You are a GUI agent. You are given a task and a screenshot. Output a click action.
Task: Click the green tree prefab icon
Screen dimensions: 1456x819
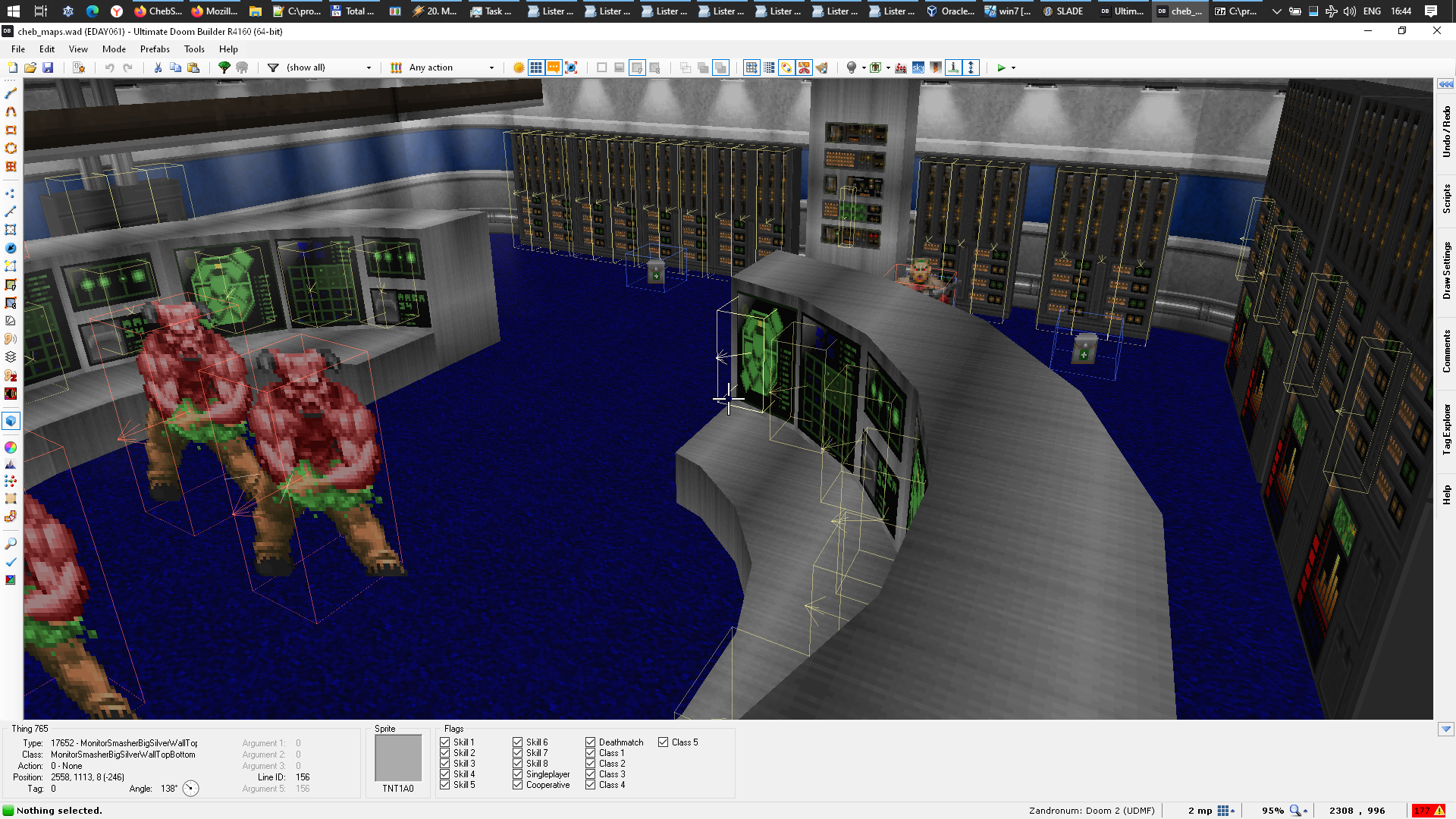coord(224,67)
